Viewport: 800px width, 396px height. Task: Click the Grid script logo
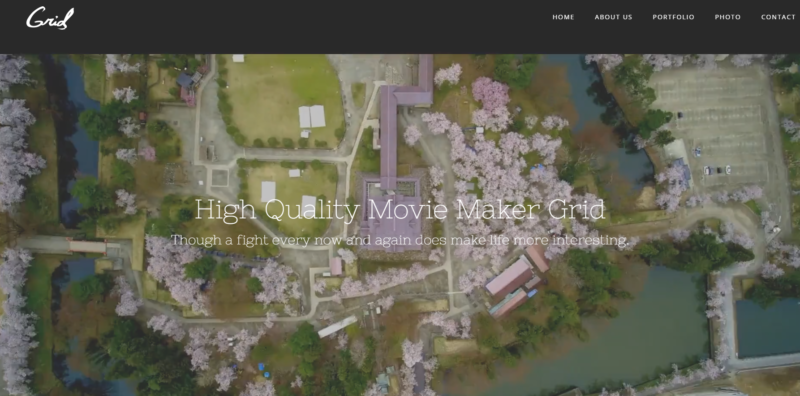[x=50, y=18]
